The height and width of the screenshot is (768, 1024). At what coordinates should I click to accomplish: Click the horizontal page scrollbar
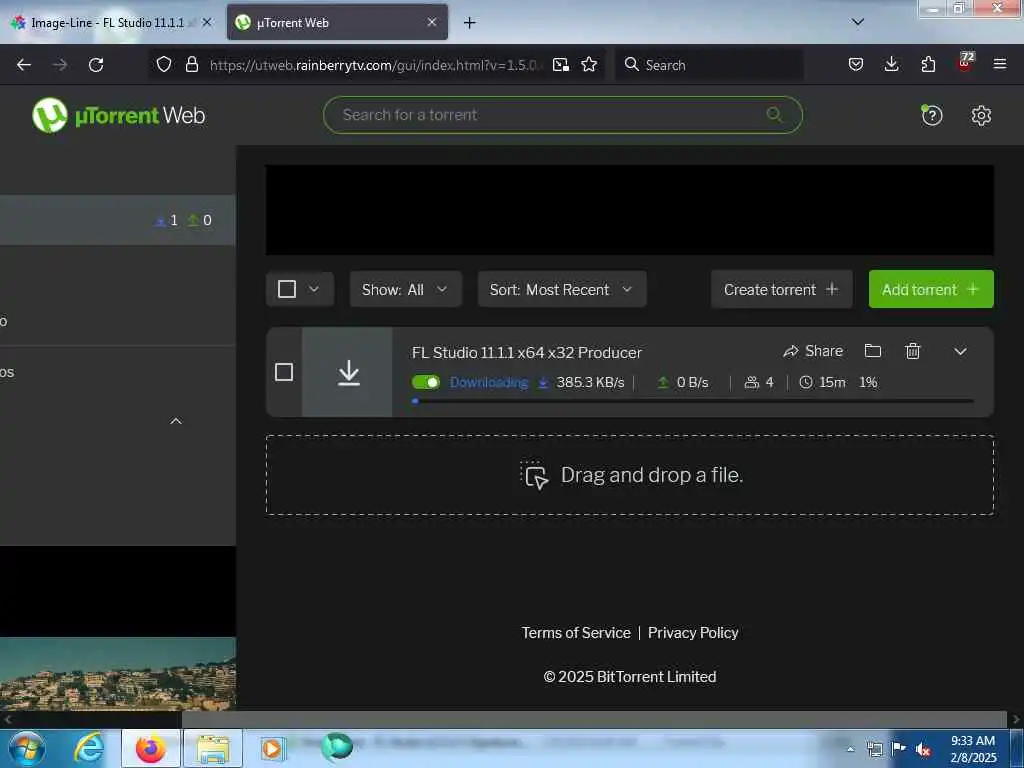594,719
